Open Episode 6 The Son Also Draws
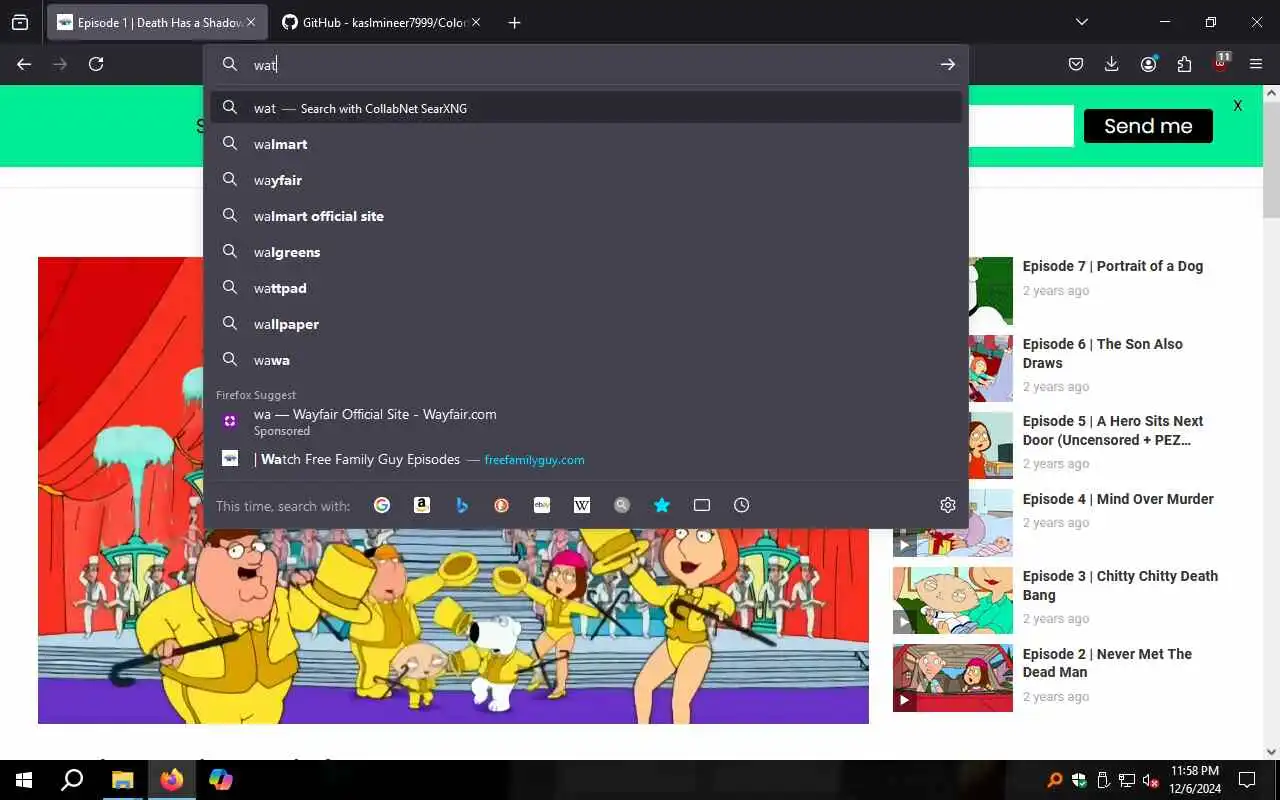Image resolution: width=1280 pixels, height=800 pixels. [1102, 353]
